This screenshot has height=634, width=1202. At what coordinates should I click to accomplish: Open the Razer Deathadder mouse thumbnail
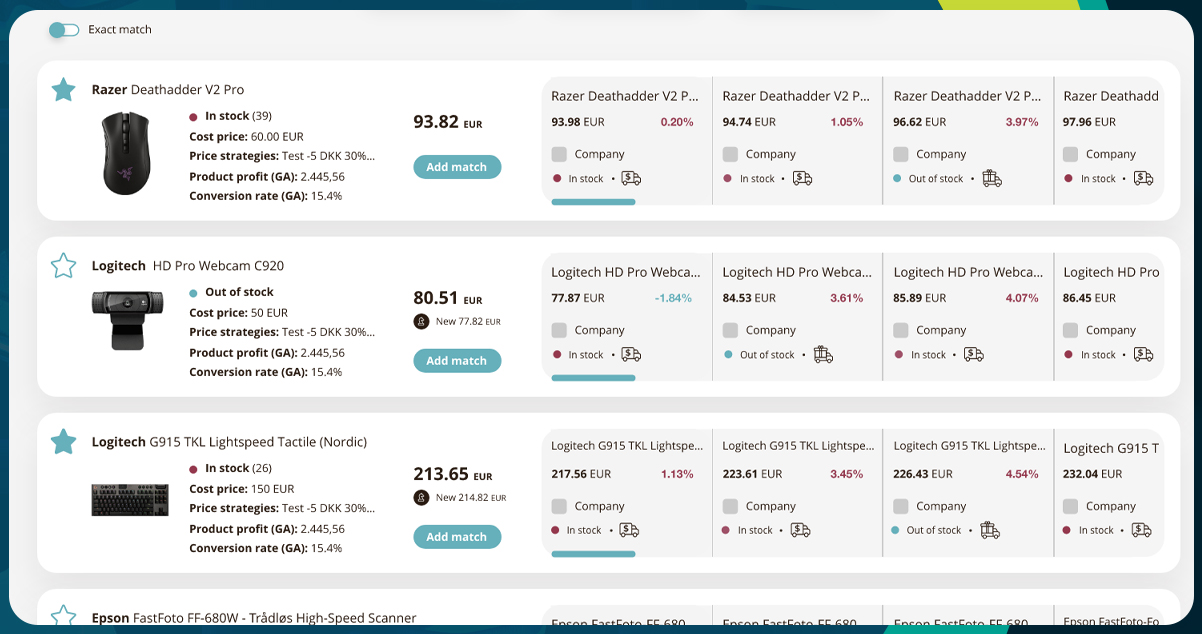(x=129, y=154)
